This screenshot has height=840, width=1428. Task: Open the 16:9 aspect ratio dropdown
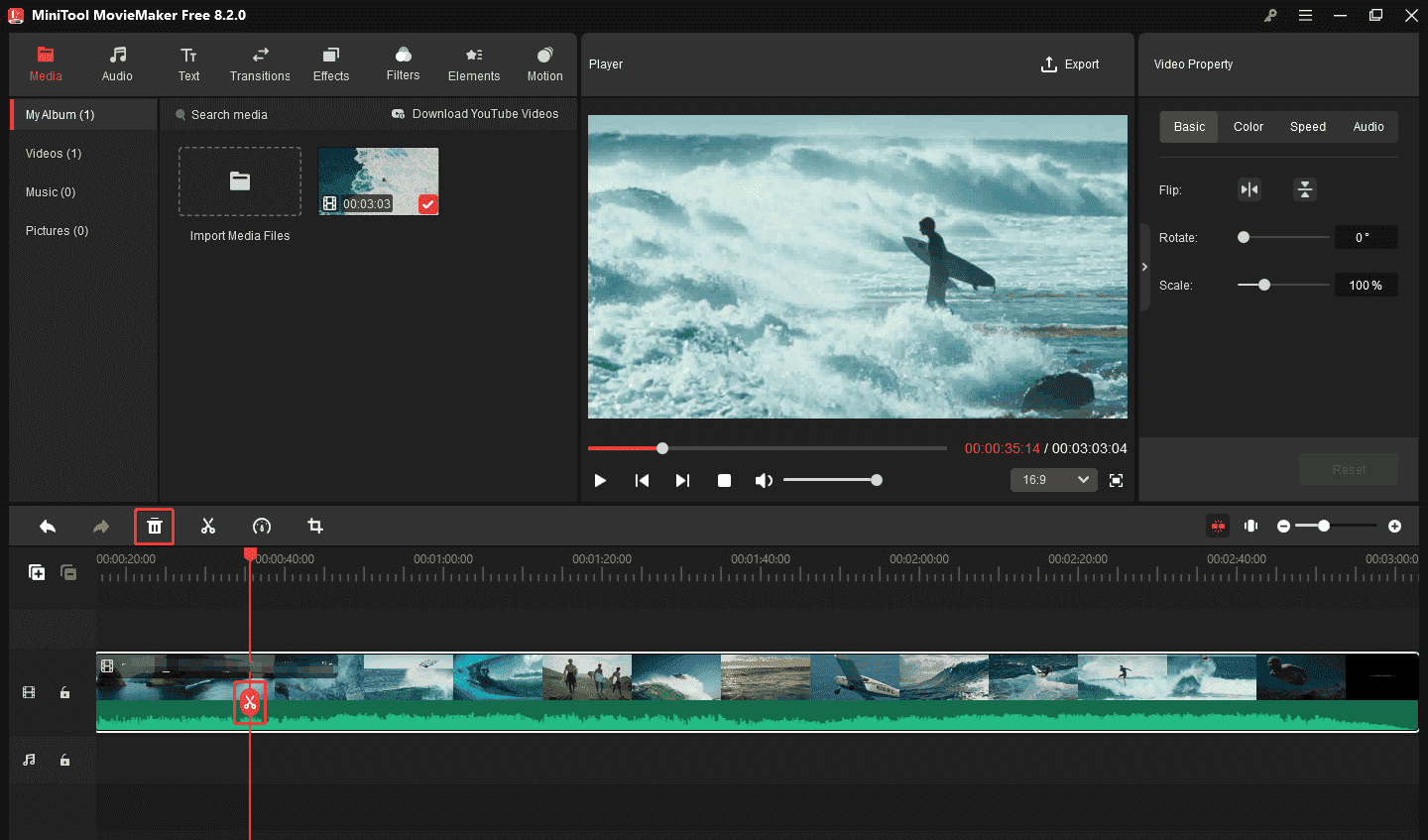point(1054,480)
